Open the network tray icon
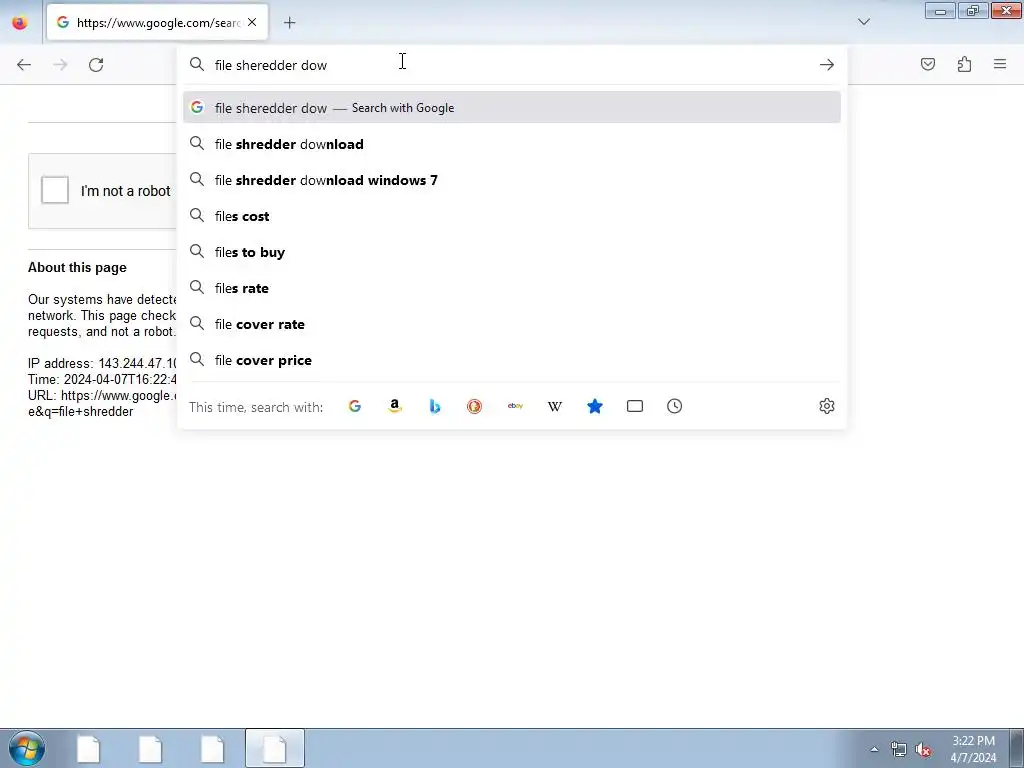The image size is (1024, 768). [x=899, y=749]
